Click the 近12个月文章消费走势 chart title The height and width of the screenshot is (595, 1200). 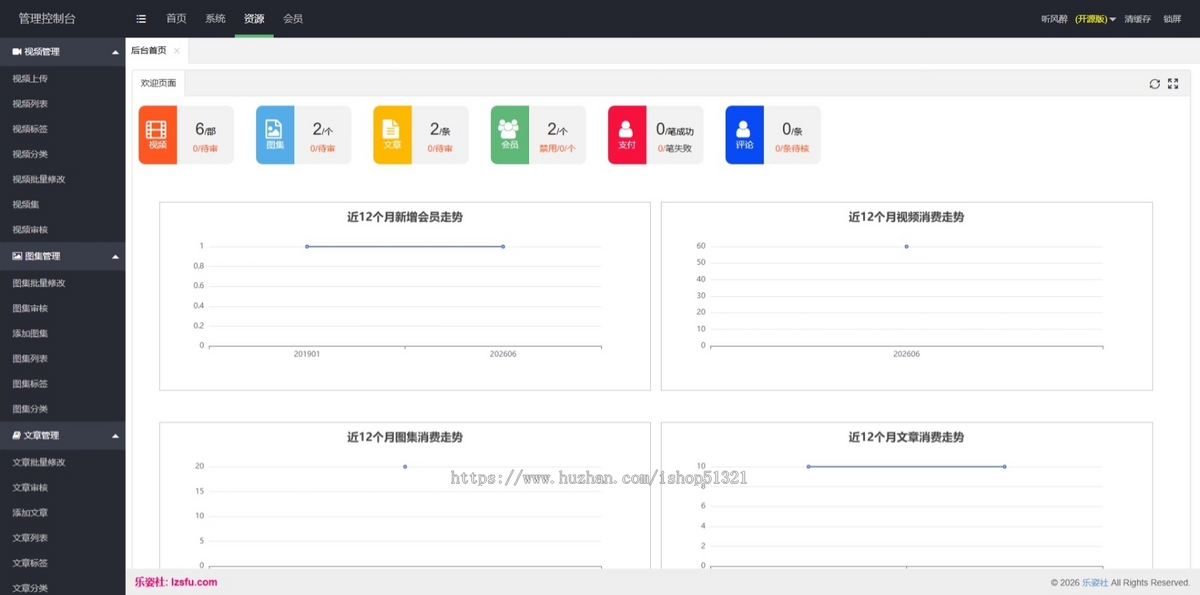click(x=907, y=437)
